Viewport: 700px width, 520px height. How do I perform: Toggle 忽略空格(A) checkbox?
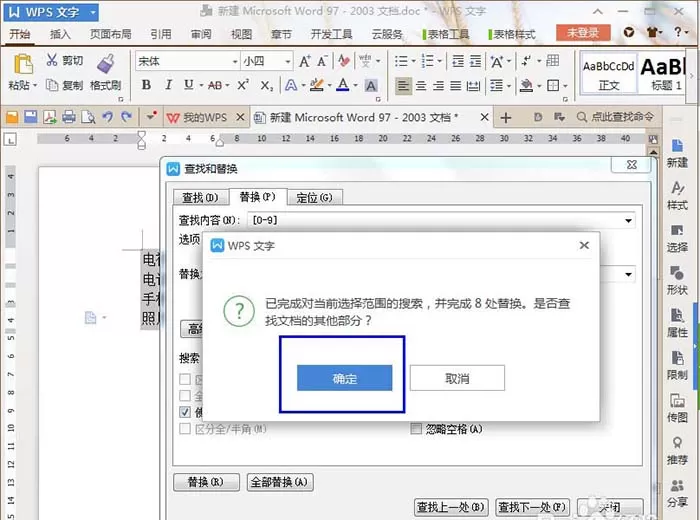(x=416, y=429)
